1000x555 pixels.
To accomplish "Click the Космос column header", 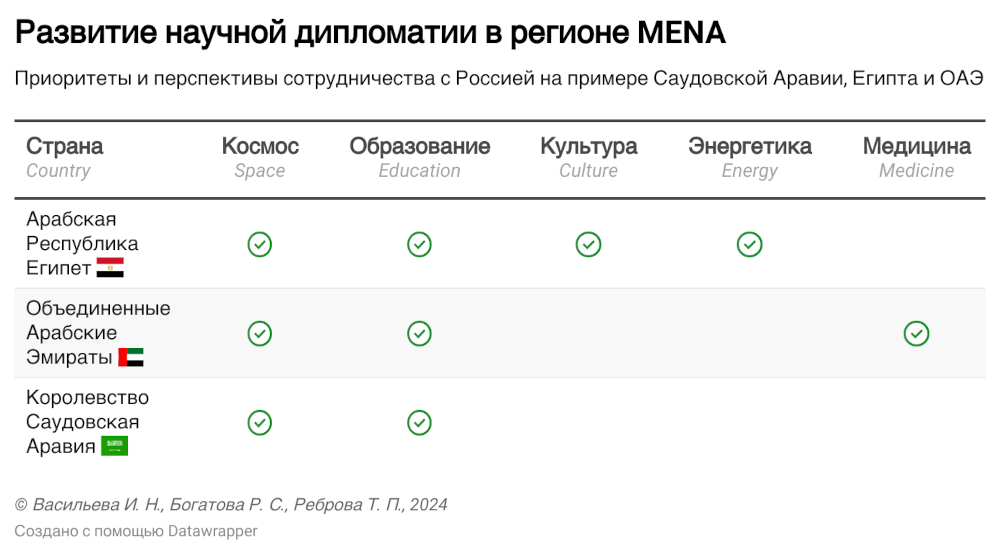I will click(260, 147).
